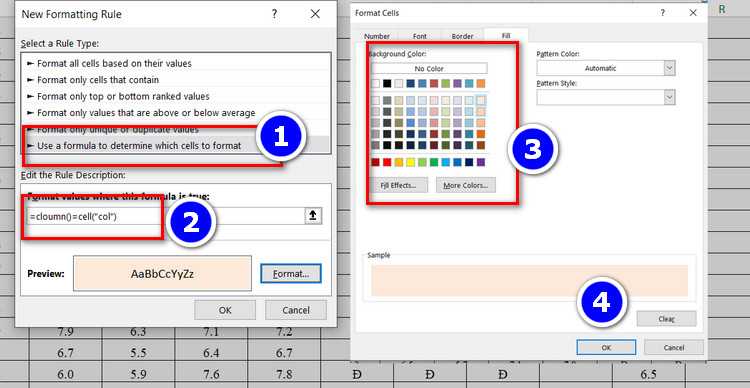Switch to the Font tab
Screen dimensions: 750x388
click(419, 36)
